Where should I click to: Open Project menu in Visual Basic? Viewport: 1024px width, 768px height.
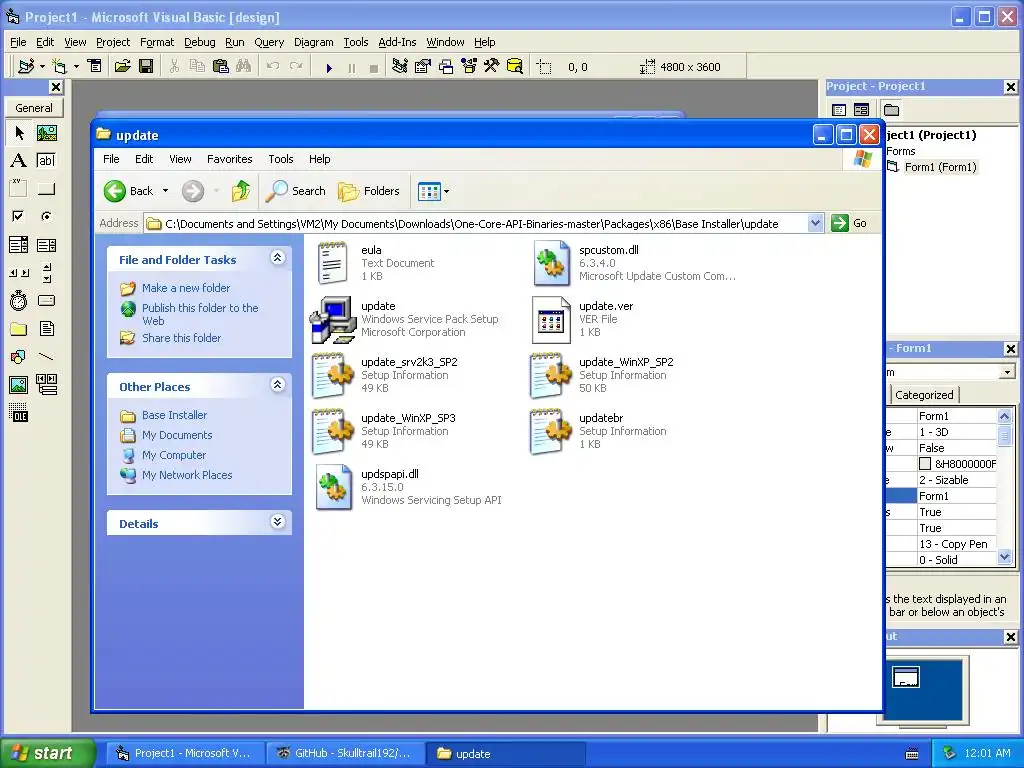point(113,42)
